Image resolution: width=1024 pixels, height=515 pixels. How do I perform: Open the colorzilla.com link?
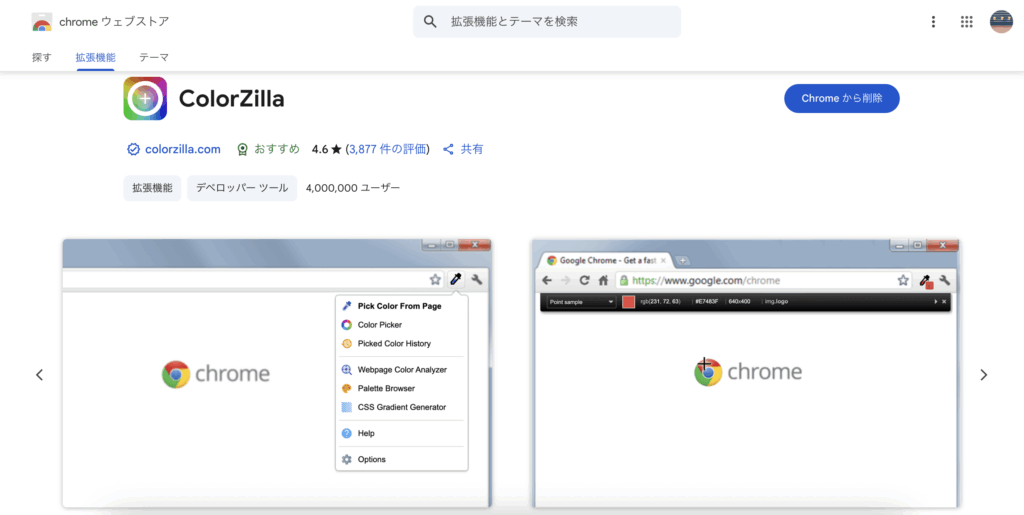coord(182,149)
